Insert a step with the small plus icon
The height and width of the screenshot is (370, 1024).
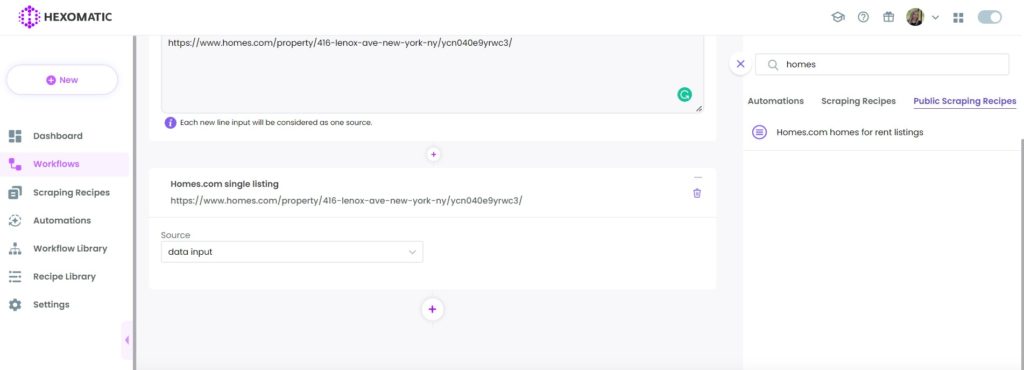(433, 155)
